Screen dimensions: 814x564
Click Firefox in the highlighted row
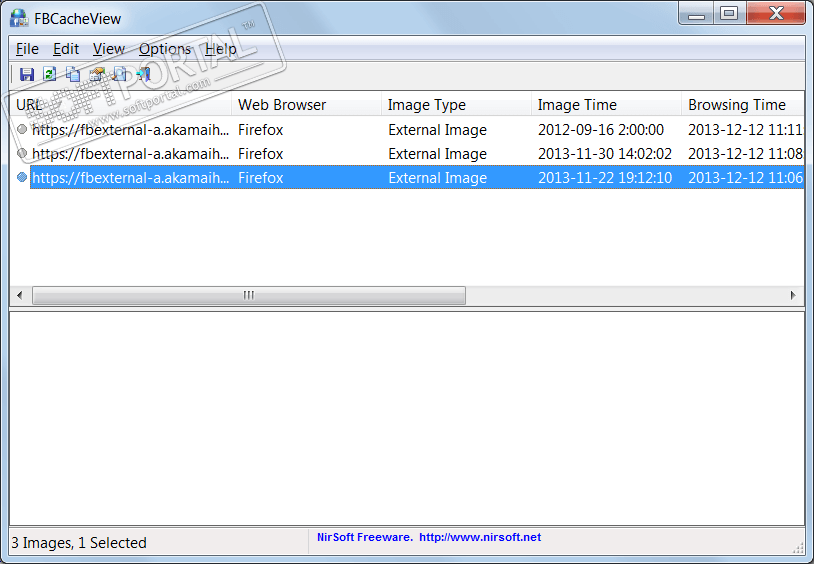click(x=261, y=178)
